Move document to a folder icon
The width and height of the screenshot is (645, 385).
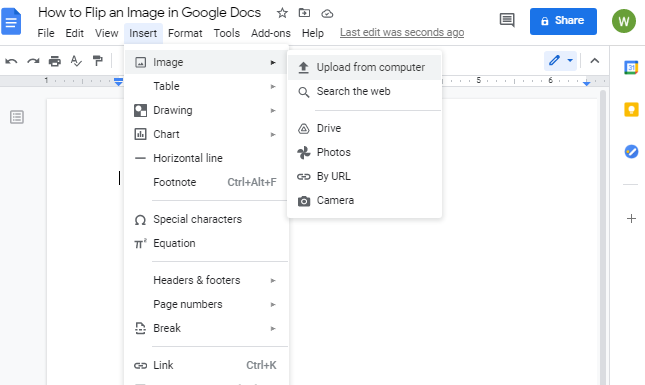[304, 13]
